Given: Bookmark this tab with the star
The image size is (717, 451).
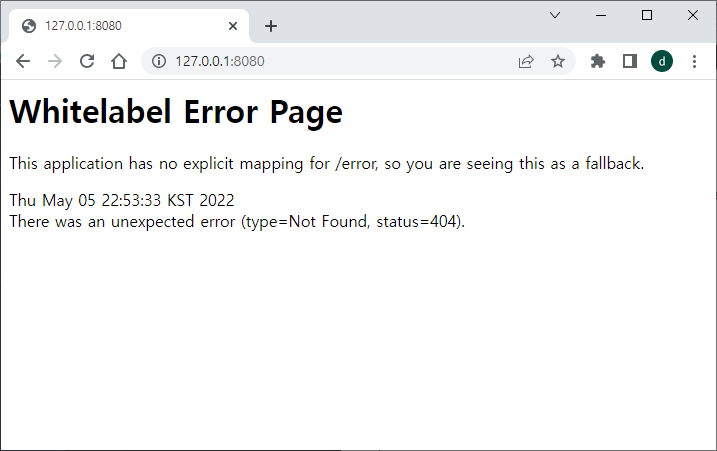Looking at the screenshot, I should coord(558,61).
